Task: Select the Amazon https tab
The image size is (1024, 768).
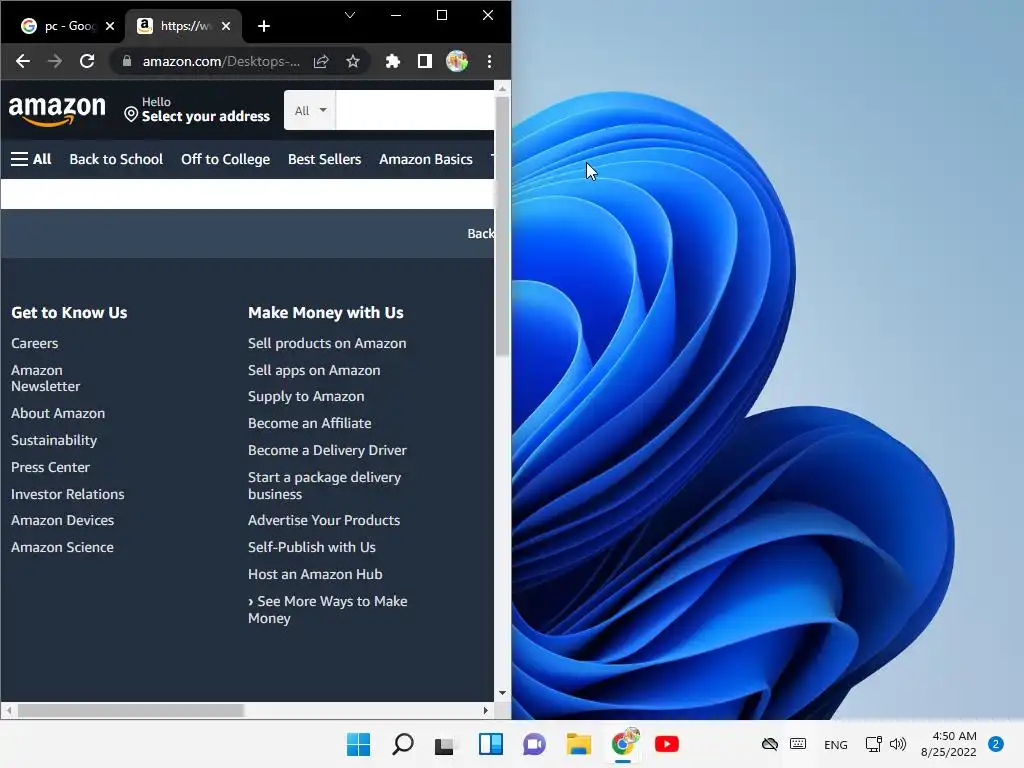Action: tap(183, 26)
